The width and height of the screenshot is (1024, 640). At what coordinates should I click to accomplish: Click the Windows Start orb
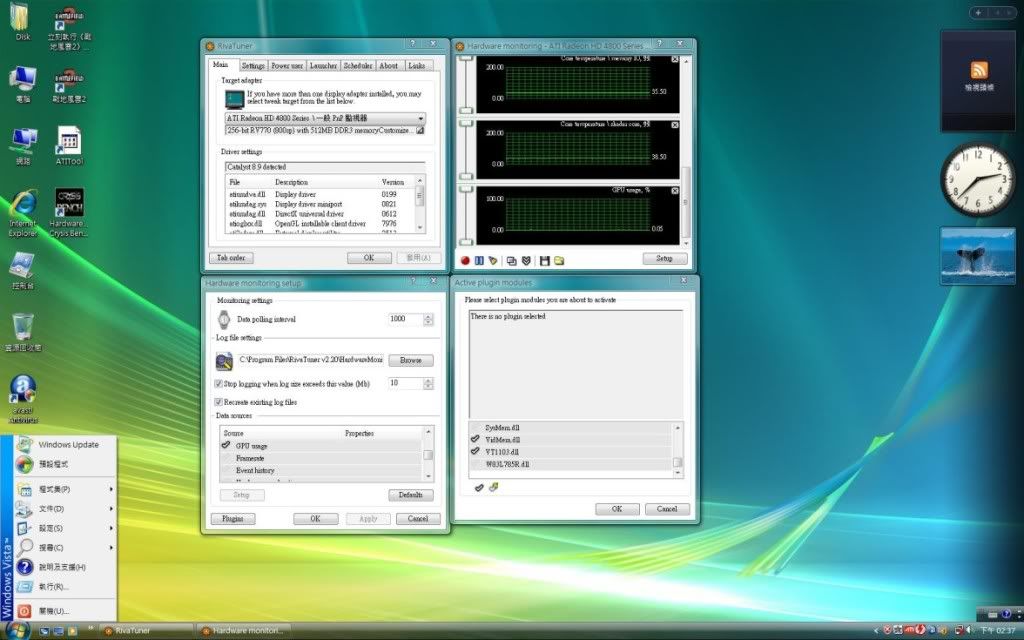[18, 630]
